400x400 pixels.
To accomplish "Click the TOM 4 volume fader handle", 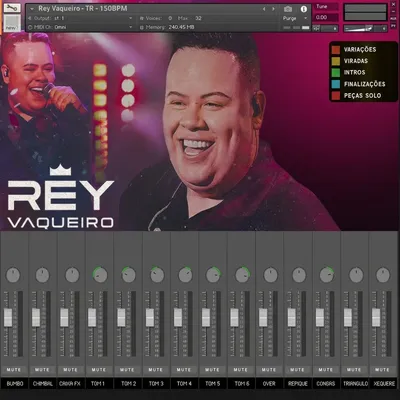I will tap(178, 318).
